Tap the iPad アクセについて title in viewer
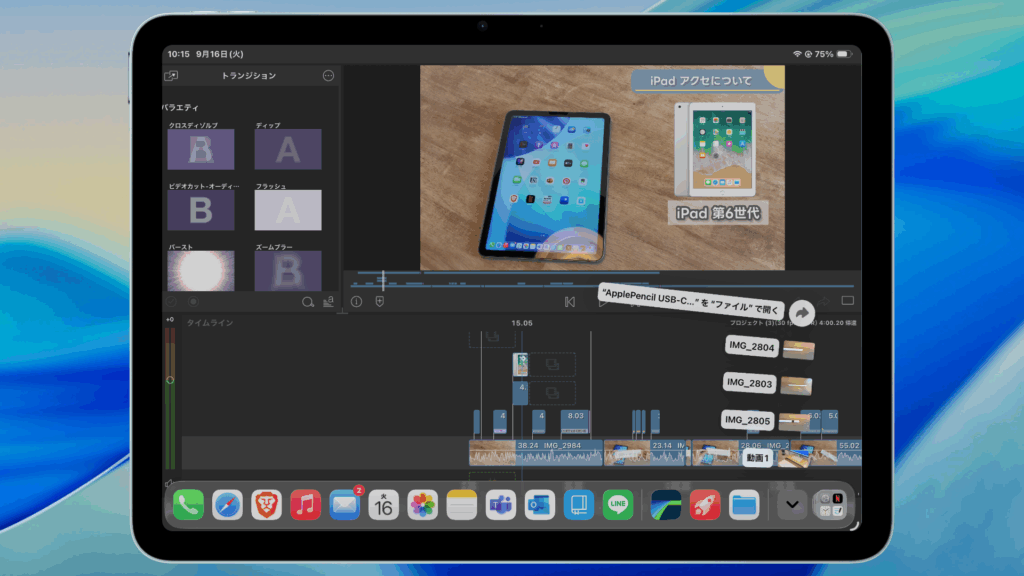This screenshot has width=1024, height=576. [x=701, y=81]
